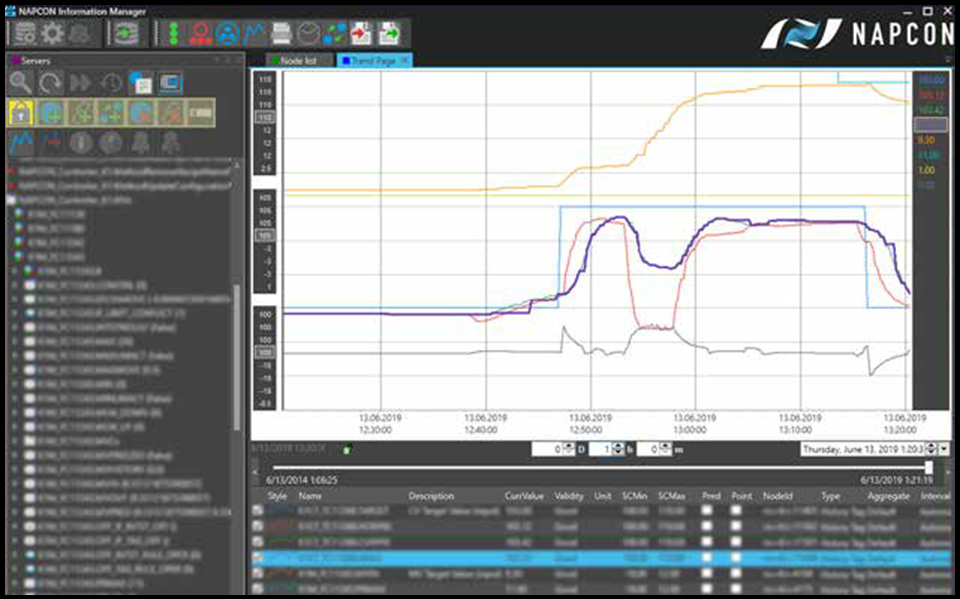Viewport: 960px width, 599px height.
Task: Click the magnifier search icon in Servers panel
Action: [21, 83]
